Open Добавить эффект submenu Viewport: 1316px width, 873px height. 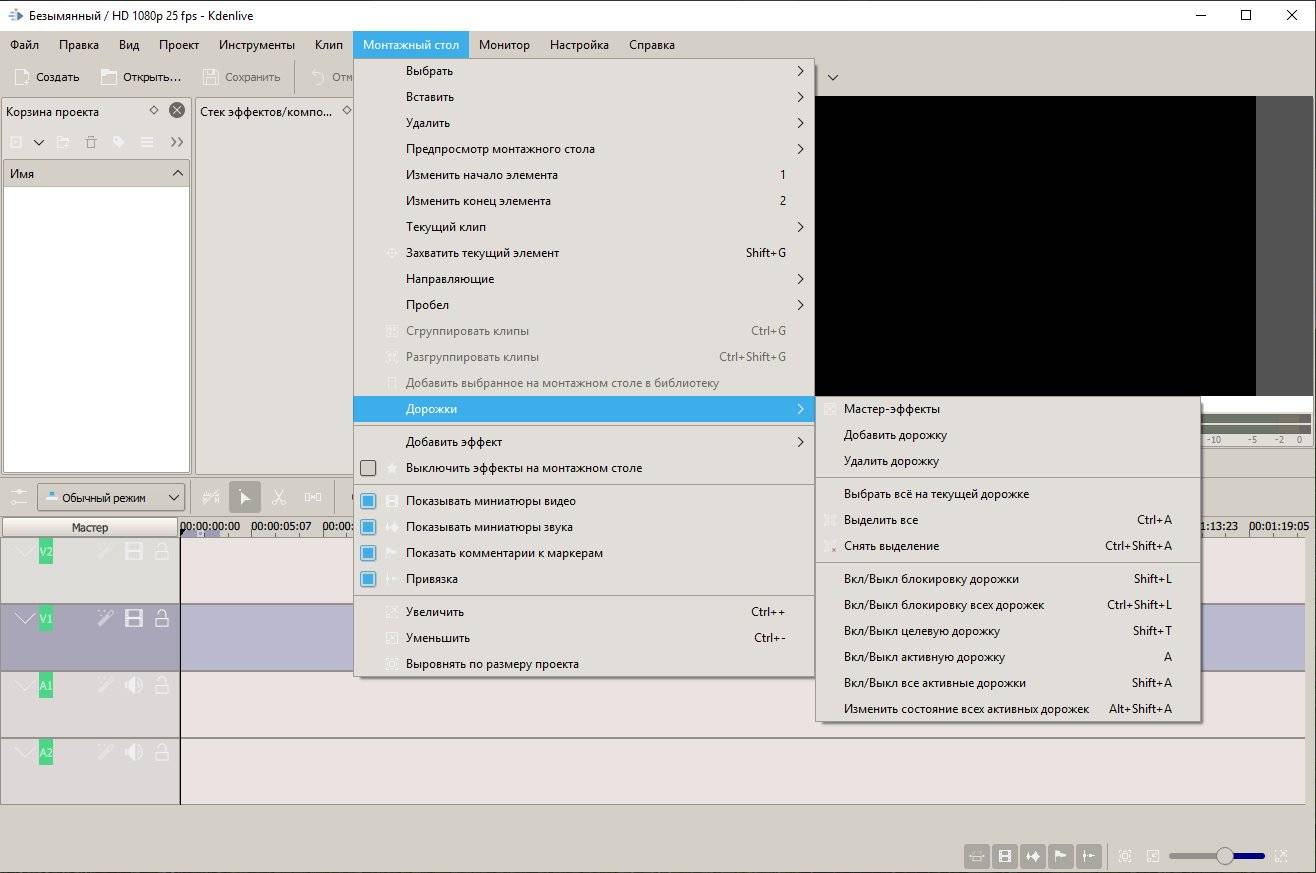point(584,442)
